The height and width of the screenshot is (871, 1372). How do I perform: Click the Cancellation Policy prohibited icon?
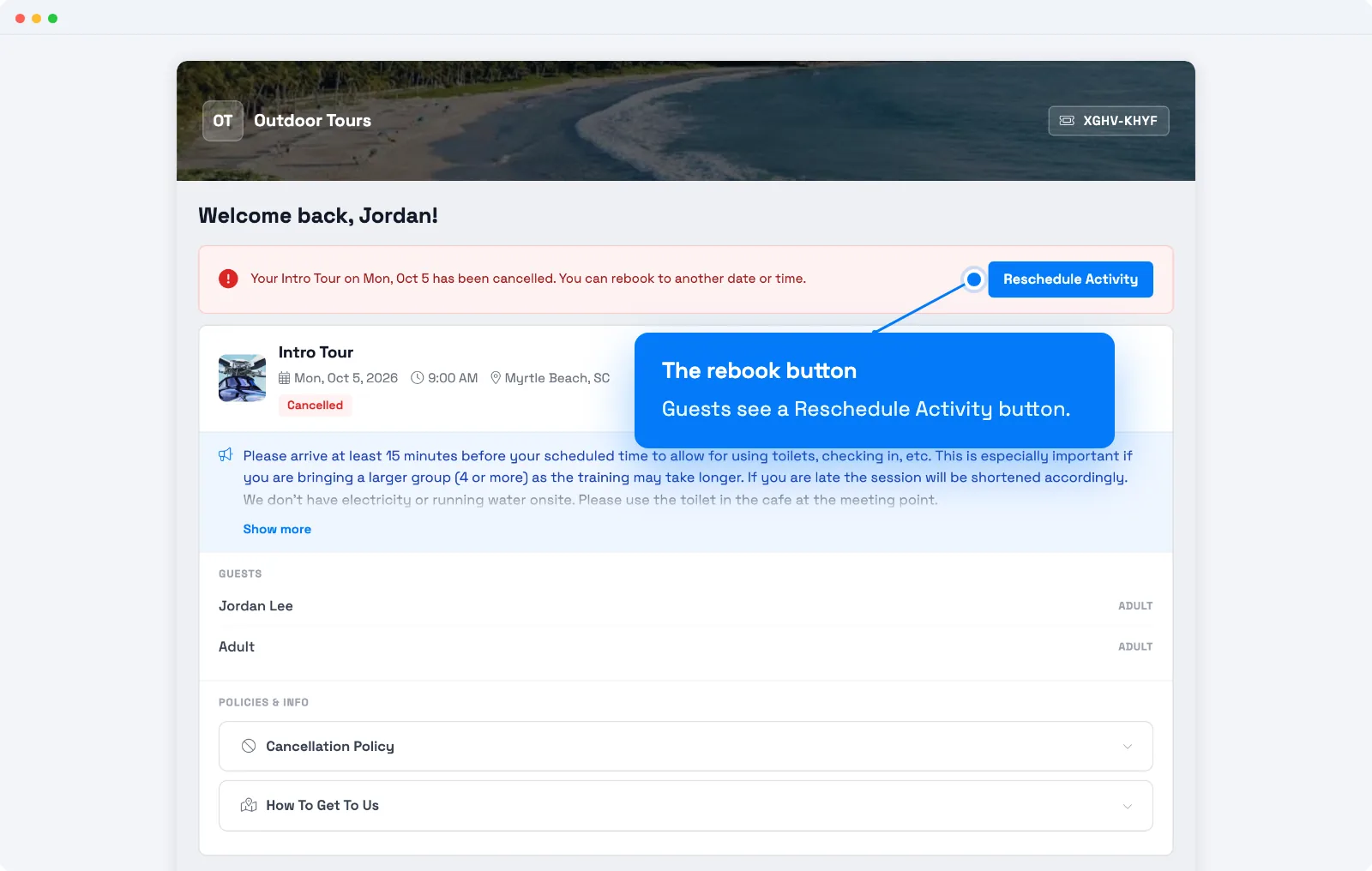[249, 746]
